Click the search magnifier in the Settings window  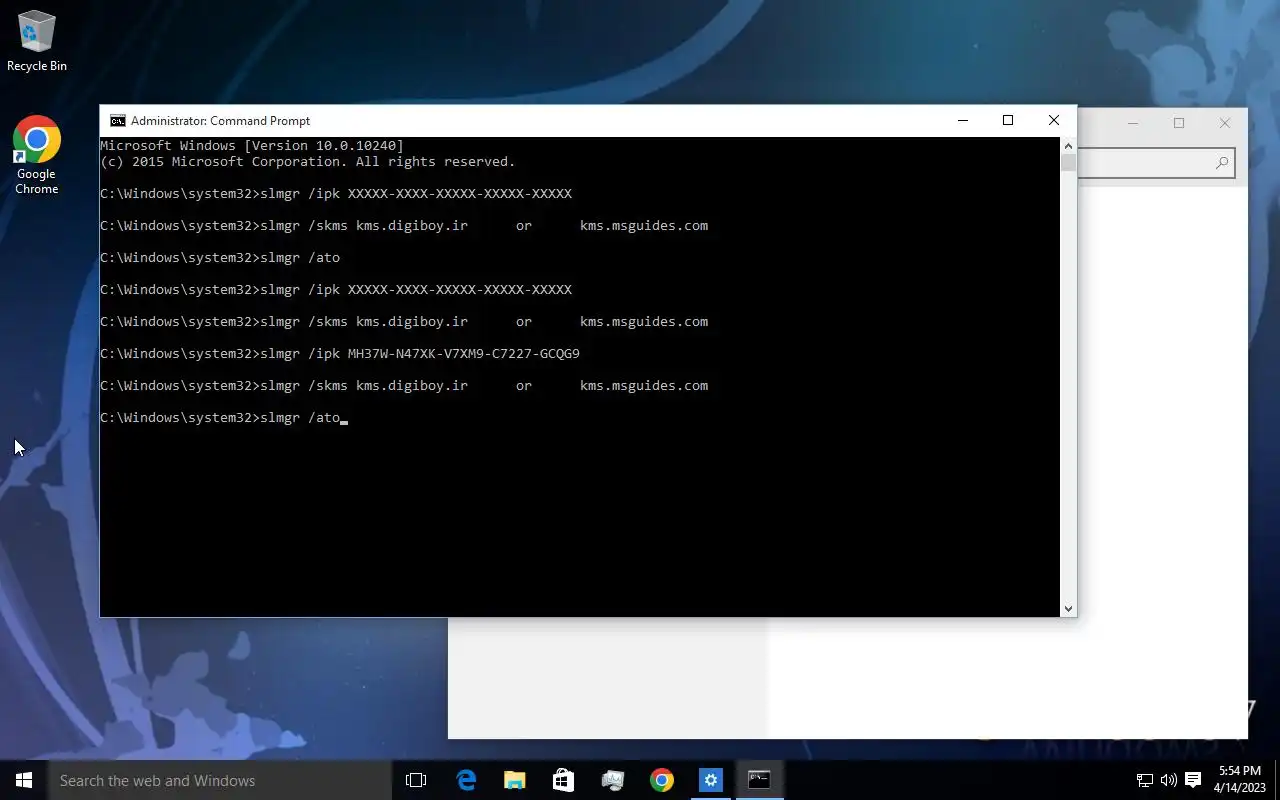(1222, 163)
